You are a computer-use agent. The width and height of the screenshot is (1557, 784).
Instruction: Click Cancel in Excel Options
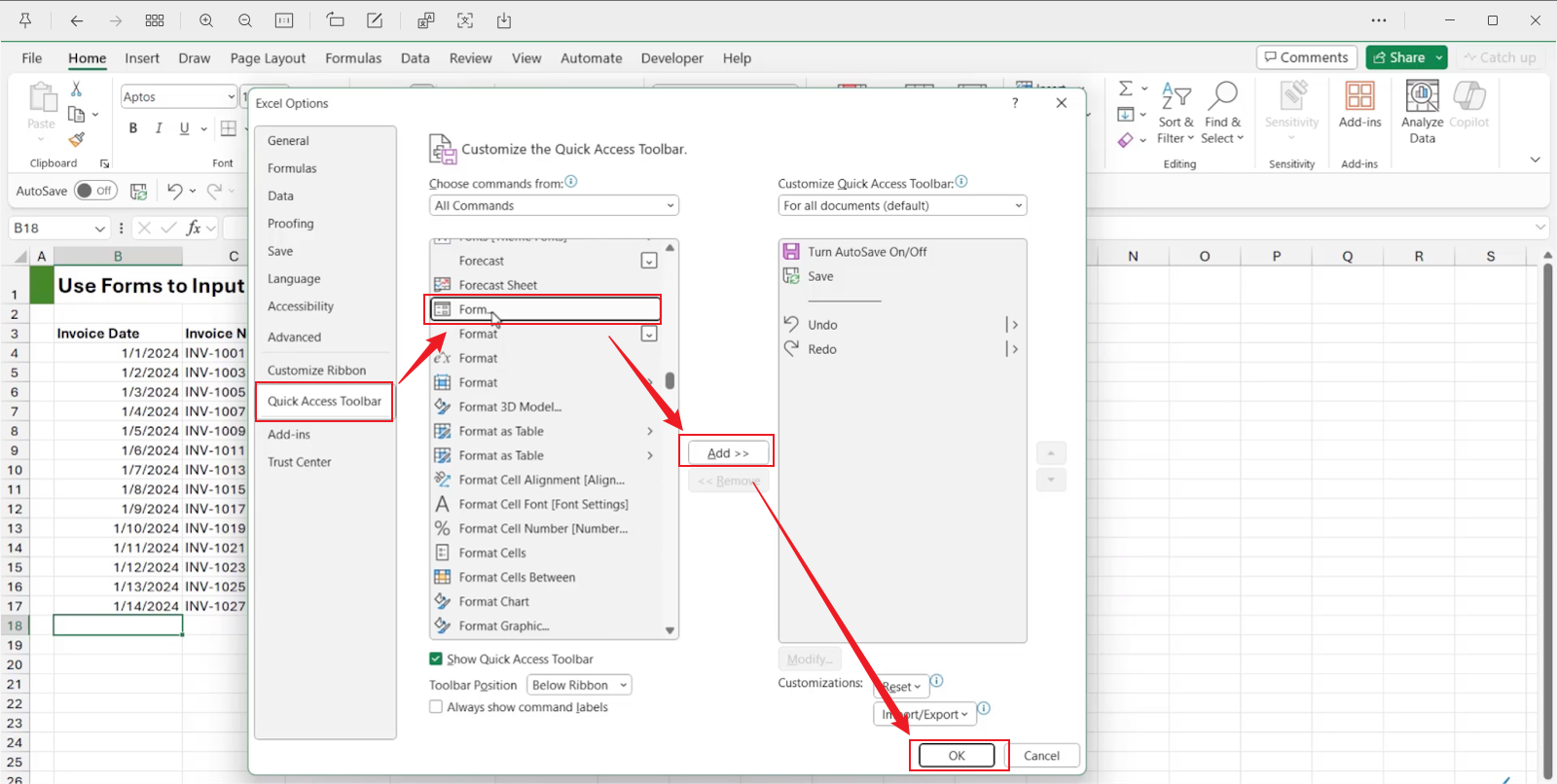(1041, 756)
